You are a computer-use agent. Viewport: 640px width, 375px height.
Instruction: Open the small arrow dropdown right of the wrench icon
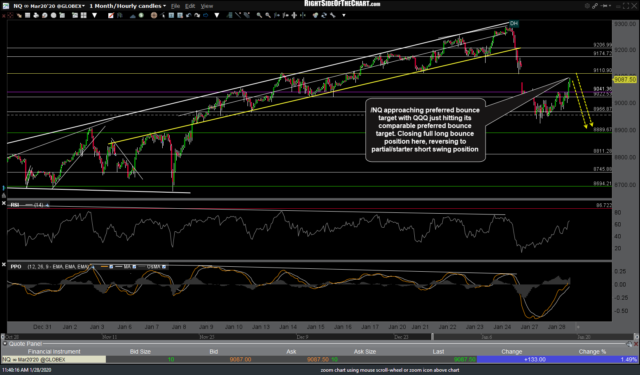click(x=344, y=15)
